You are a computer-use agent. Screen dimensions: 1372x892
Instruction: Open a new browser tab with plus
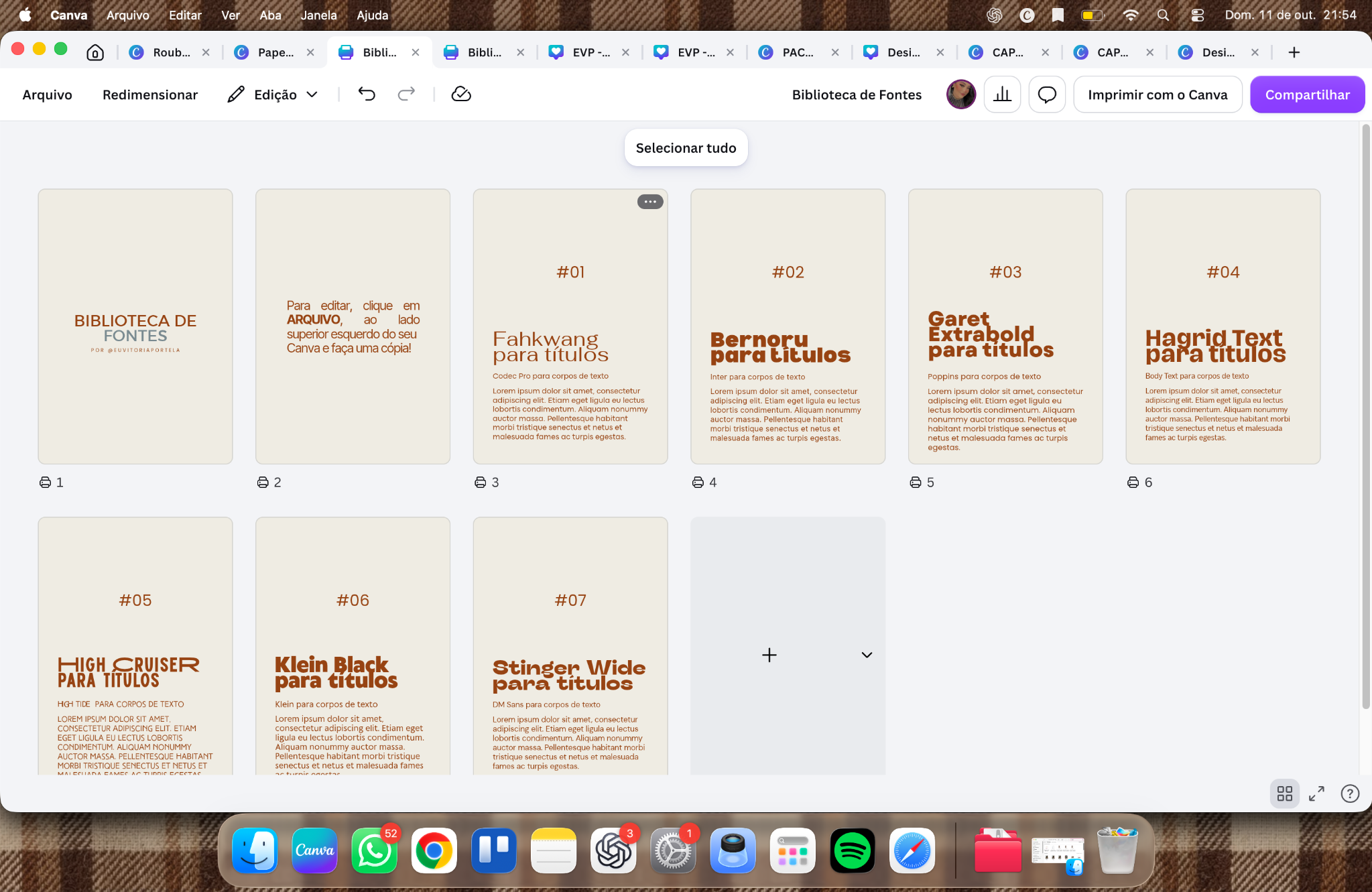coord(1294,52)
